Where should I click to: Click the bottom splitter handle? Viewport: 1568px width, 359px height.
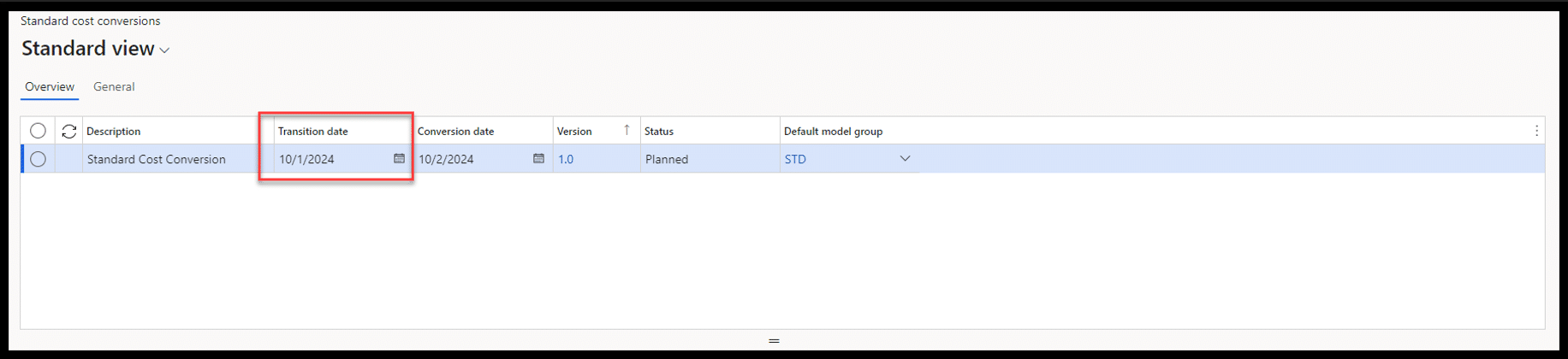[774, 341]
